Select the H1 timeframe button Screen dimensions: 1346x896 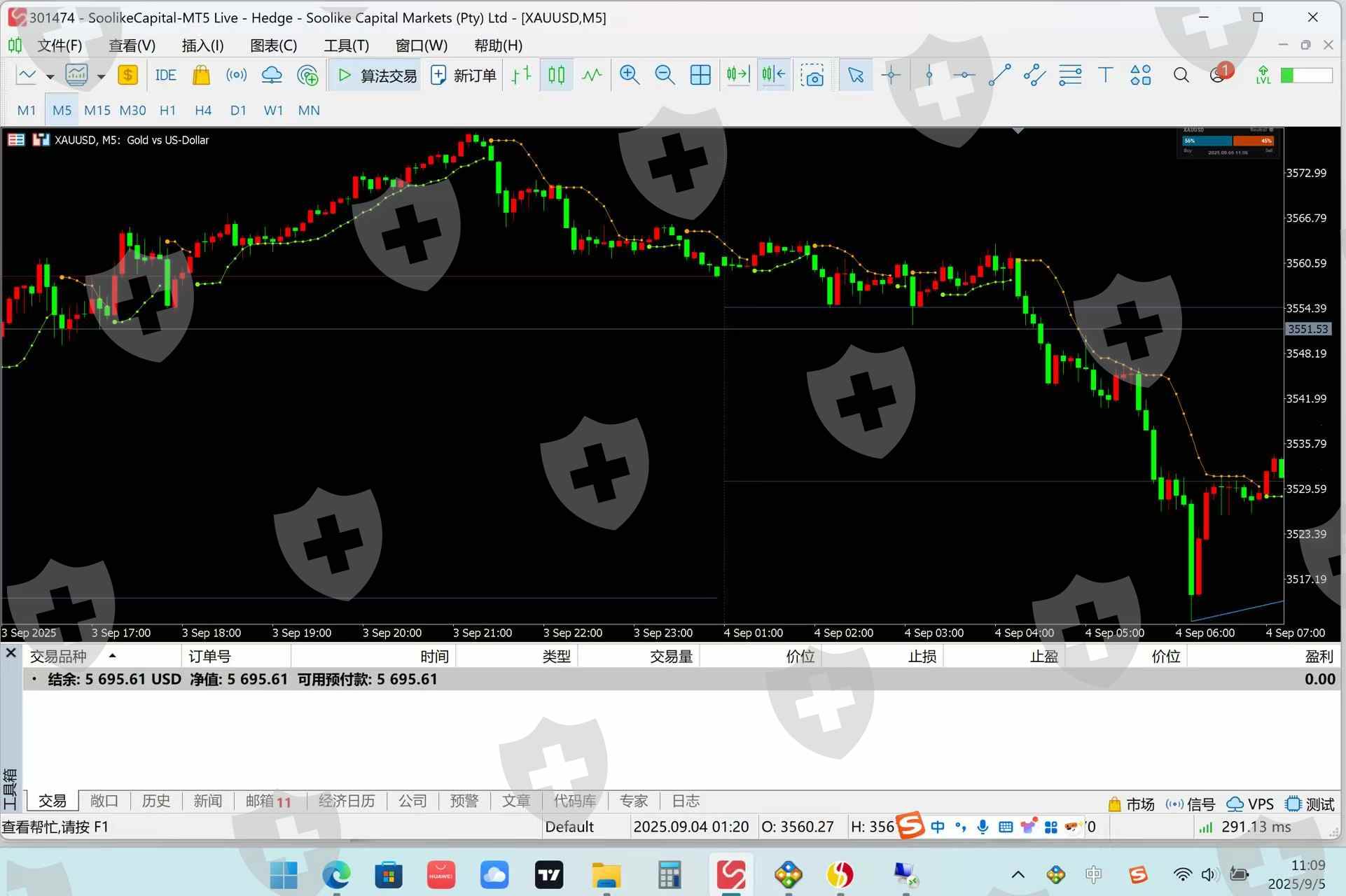167,110
